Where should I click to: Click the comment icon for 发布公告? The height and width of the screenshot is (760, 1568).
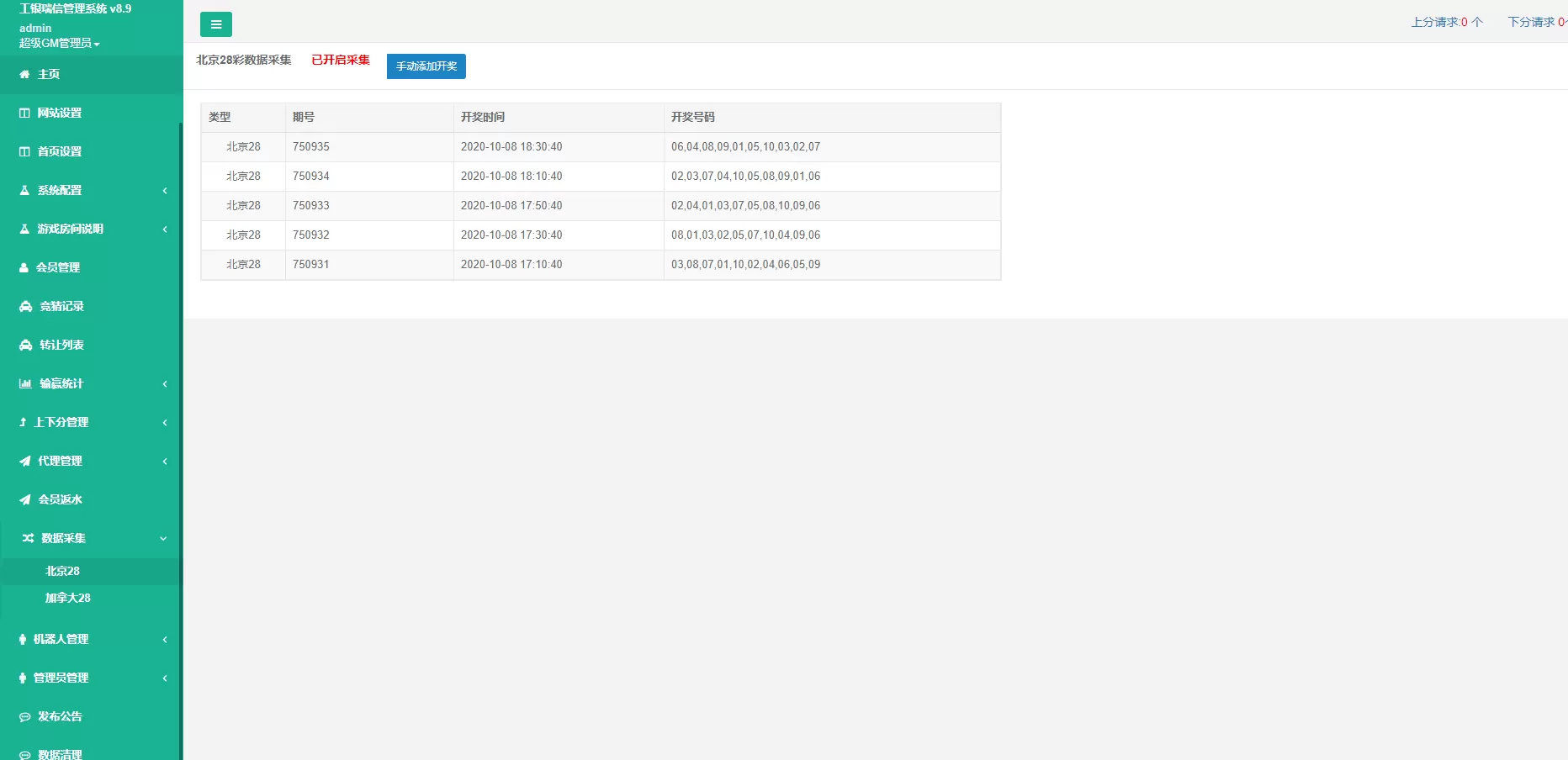25,717
